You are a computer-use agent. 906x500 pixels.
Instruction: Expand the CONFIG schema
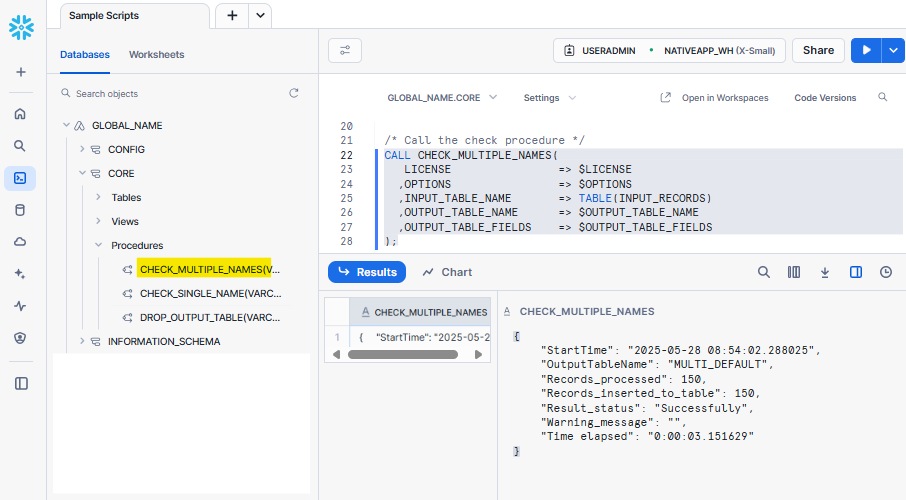(x=82, y=149)
